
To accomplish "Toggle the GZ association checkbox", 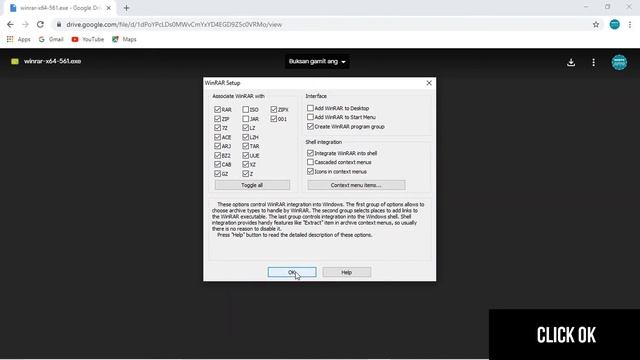I will (x=217, y=174).
